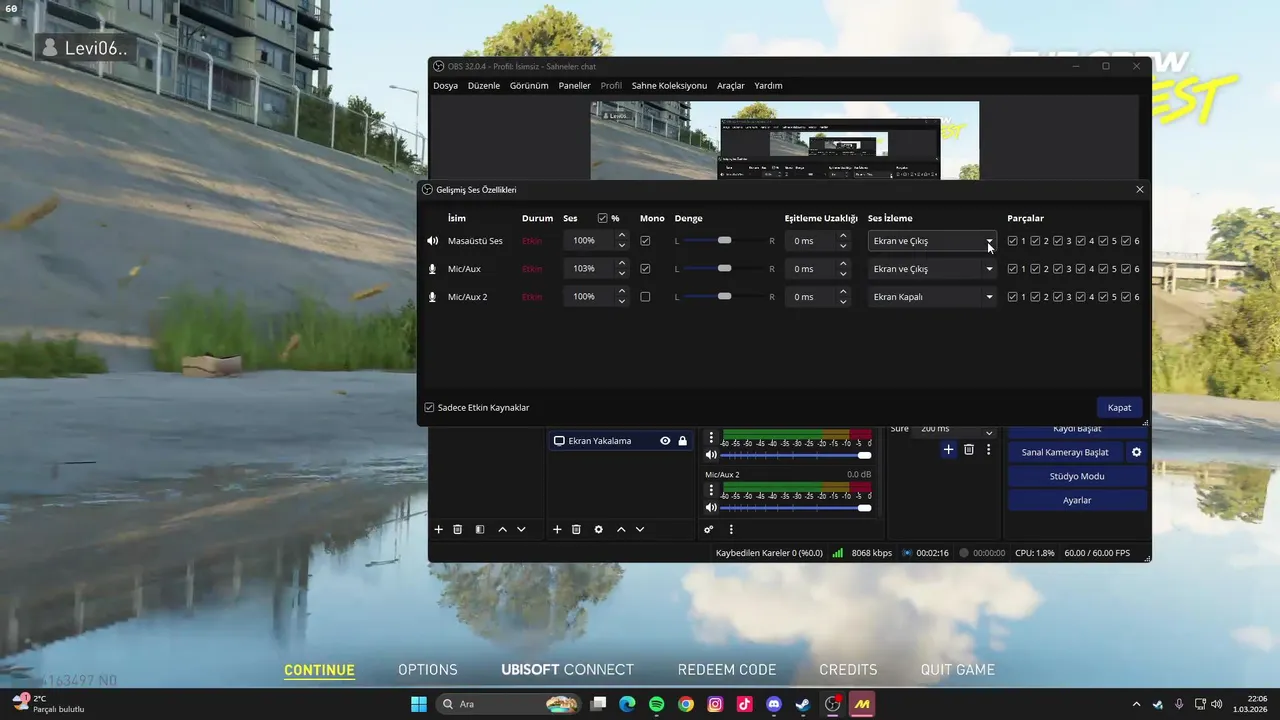Viewport: 1280px width, 720px height.
Task: Open OBS Ayarlar button
Action: (1077, 500)
